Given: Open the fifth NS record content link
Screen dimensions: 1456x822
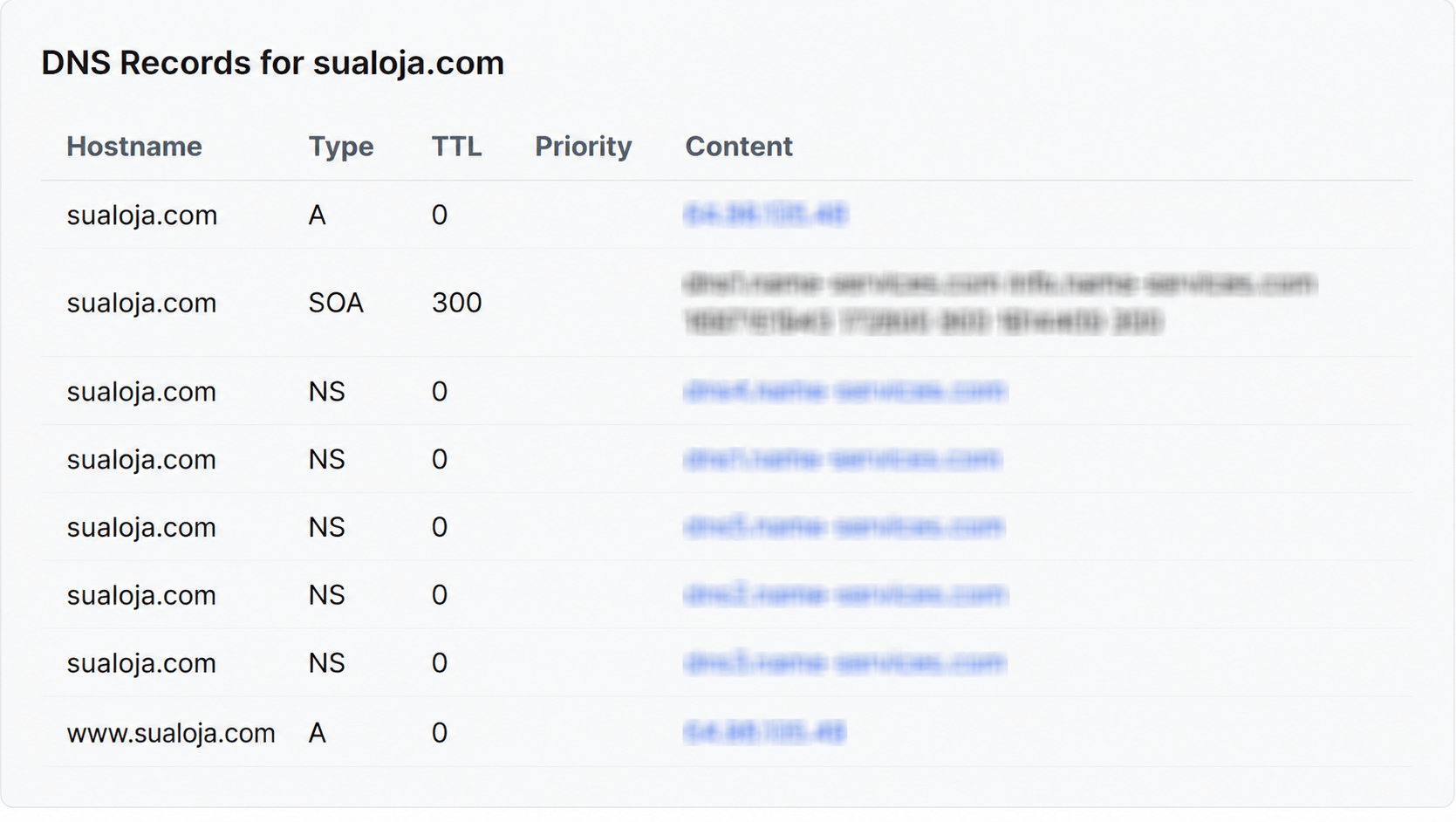Looking at the screenshot, I should pyautogui.click(x=844, y=663).
